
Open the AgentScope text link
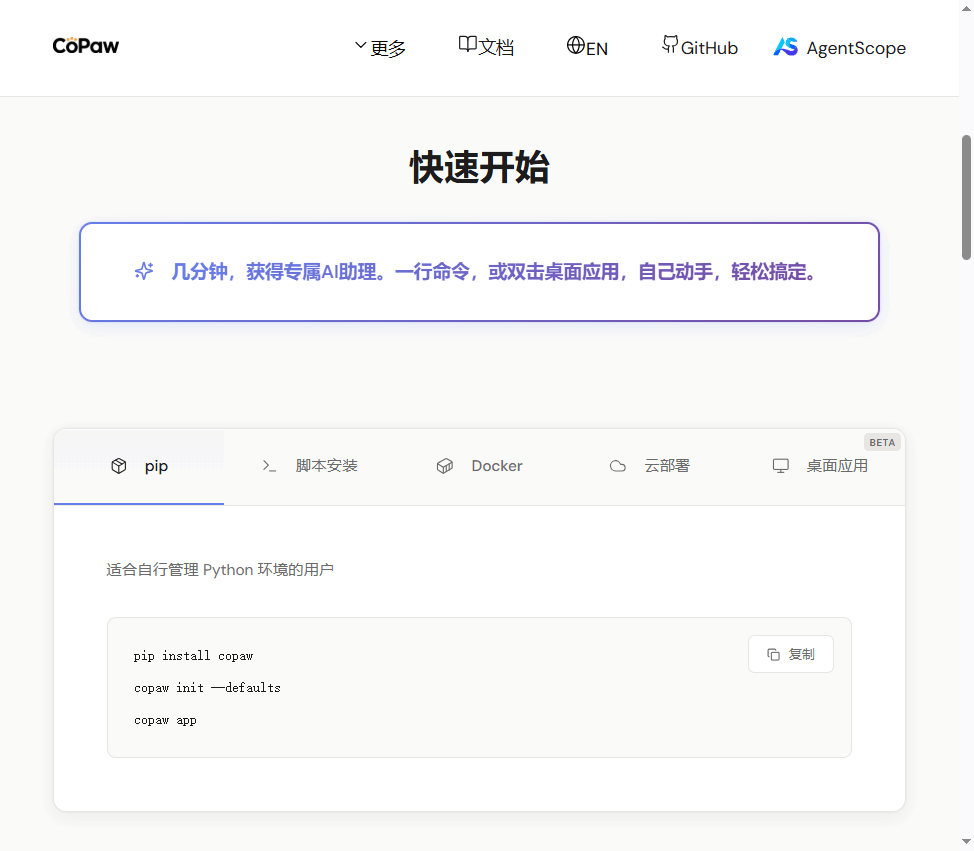(x=856, y=48)
